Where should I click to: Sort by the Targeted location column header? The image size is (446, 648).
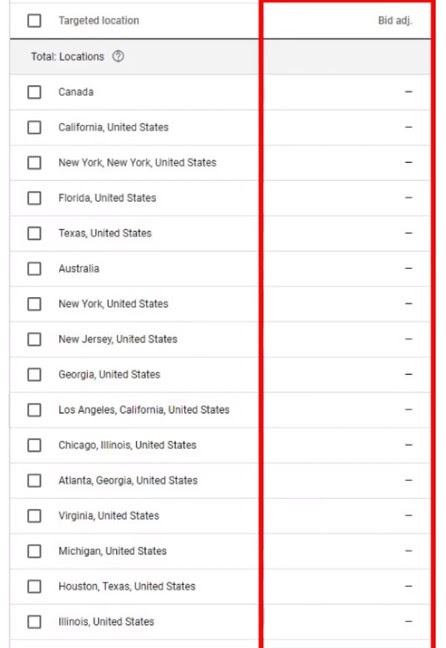coord(99,20)
